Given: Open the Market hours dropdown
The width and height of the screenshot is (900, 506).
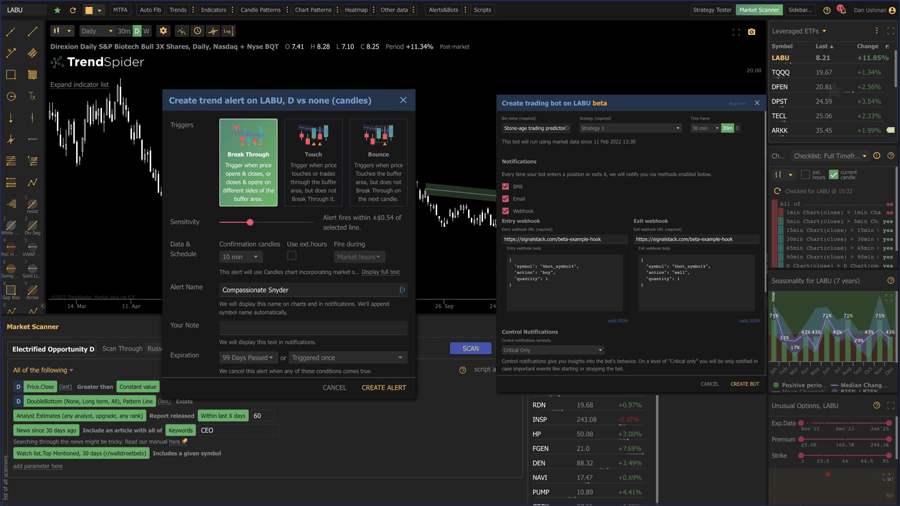Looking at the screenshot, I should click(x=359, y=257).
